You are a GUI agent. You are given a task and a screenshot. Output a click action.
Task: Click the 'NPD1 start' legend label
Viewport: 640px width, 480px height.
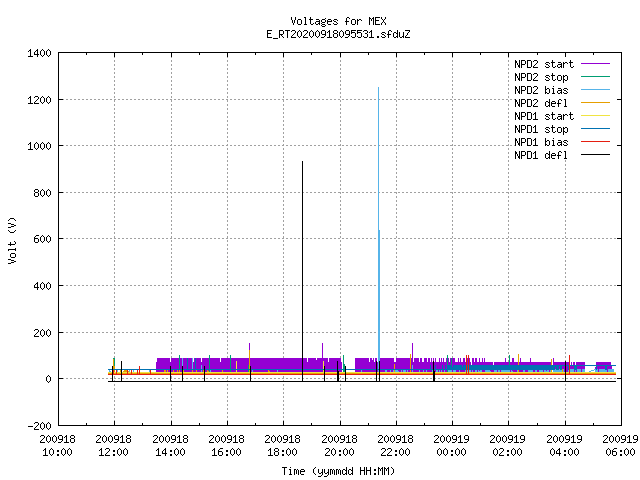point(544,116)
